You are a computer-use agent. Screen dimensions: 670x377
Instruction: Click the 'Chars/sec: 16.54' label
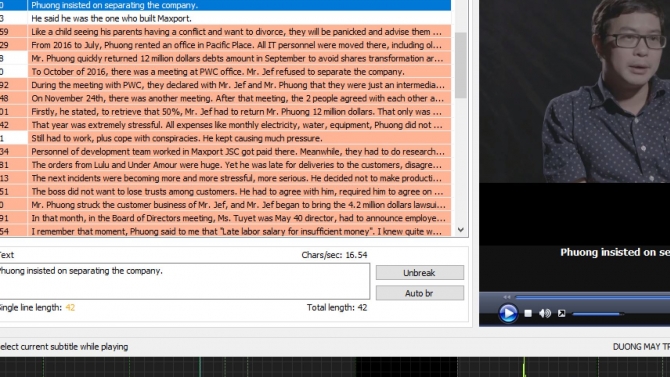tap(334, 255)
